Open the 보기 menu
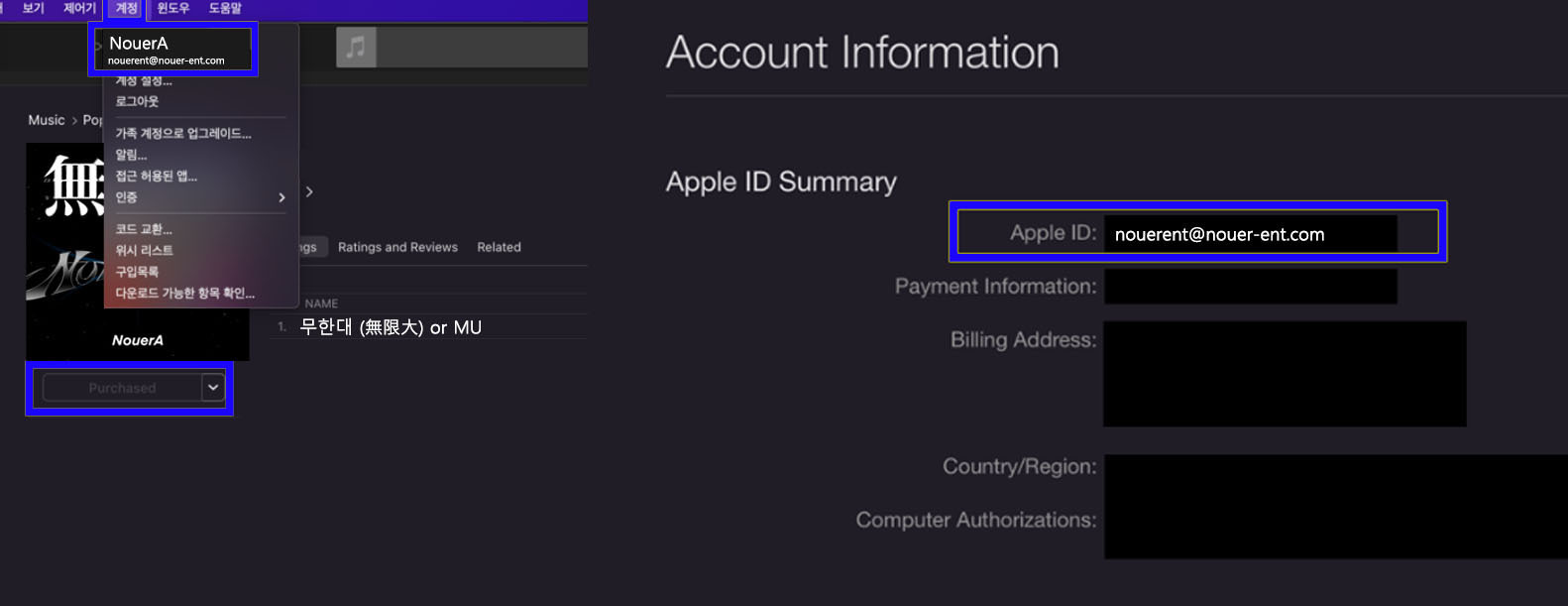The image size is (1568, 606). (34, 8)
